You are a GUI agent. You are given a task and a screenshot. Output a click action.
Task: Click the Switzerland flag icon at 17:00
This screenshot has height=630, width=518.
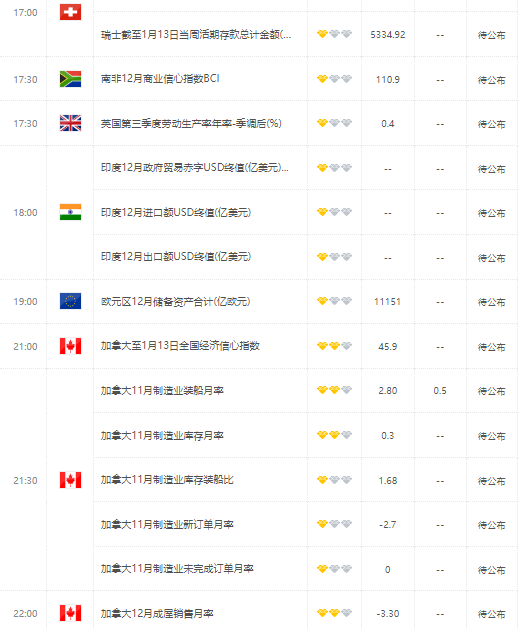pyautogui.click(x=70, y=12)
